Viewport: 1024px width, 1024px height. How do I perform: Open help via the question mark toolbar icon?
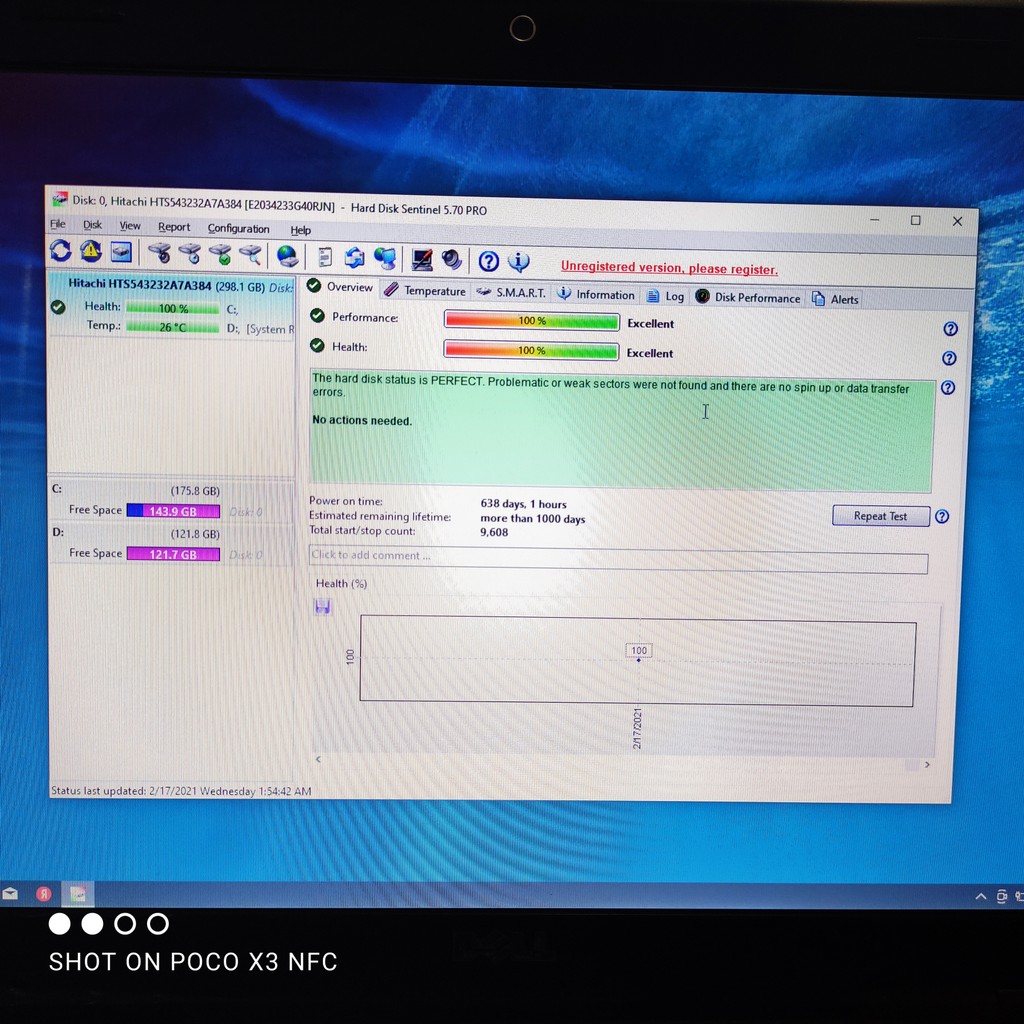[x=488, y=261]
